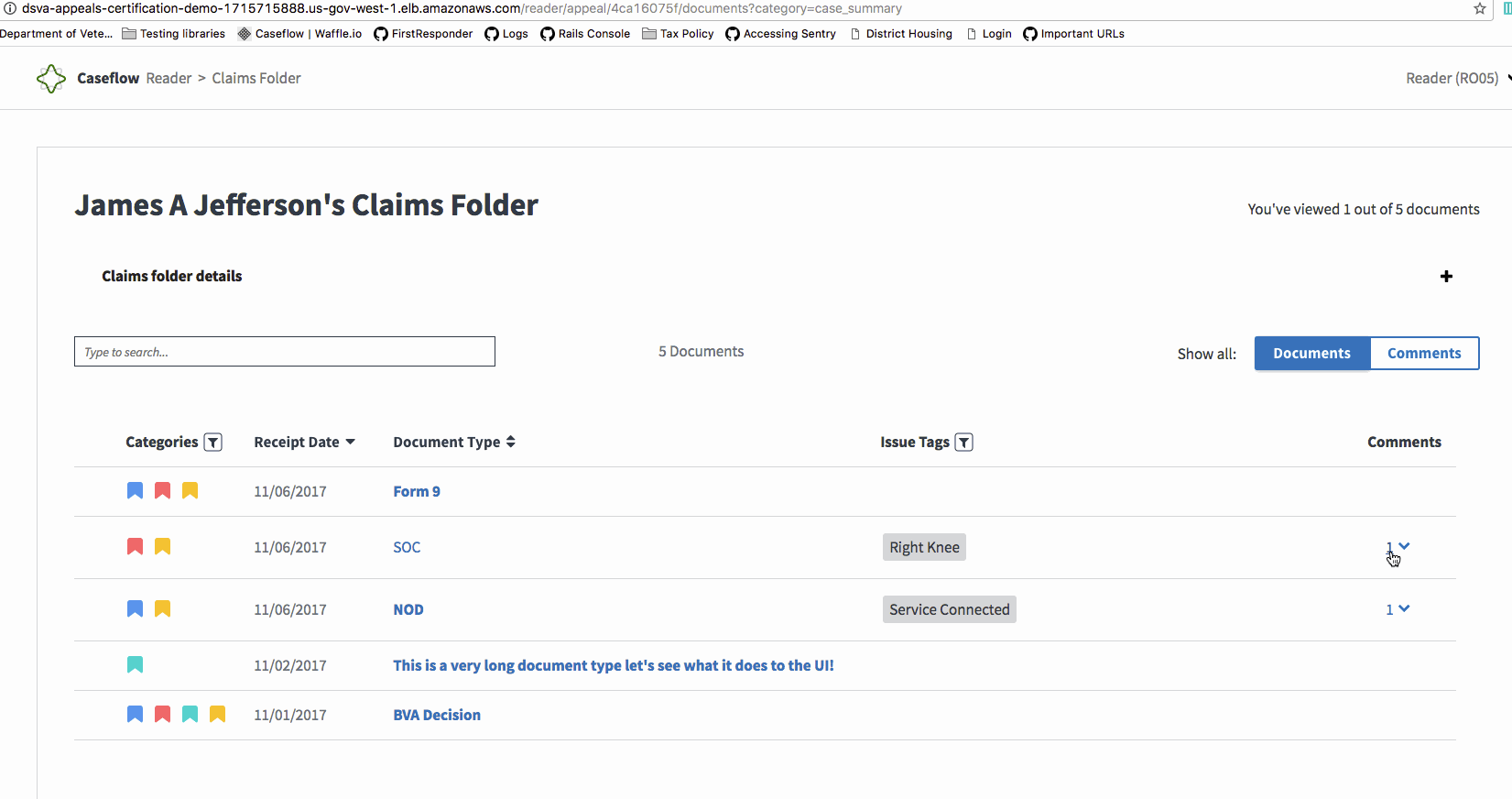
Task: View site information icon in address bar
Action: 10,8
